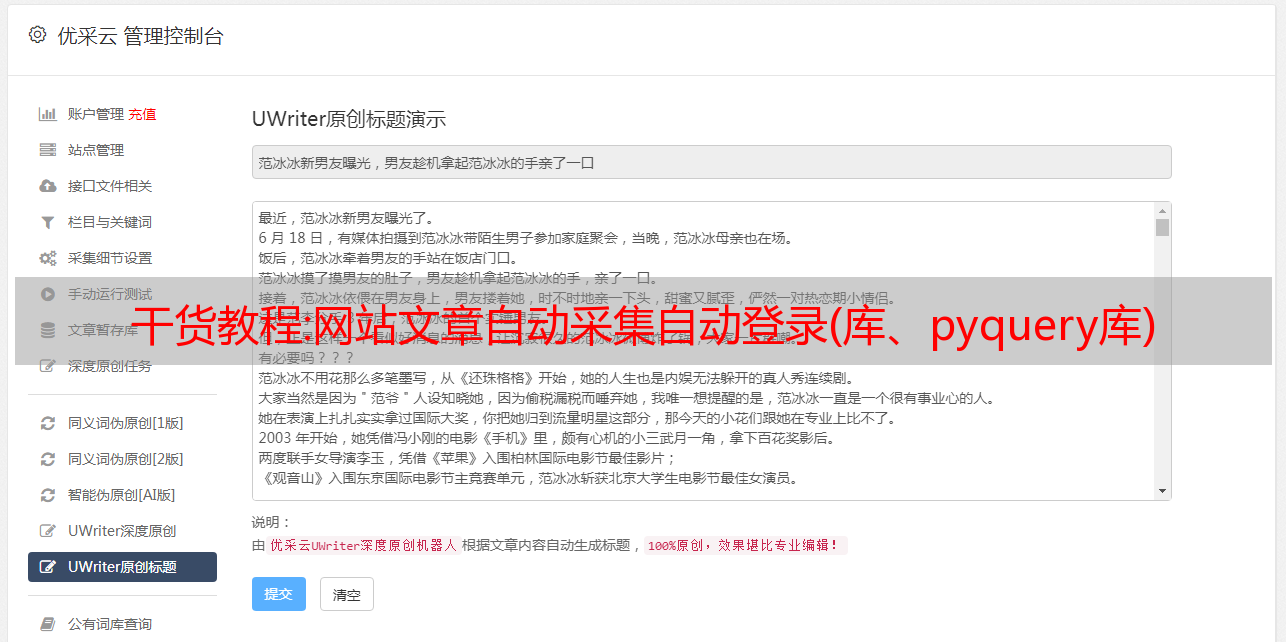Click the blue 提交 submit button

(279, 594)
